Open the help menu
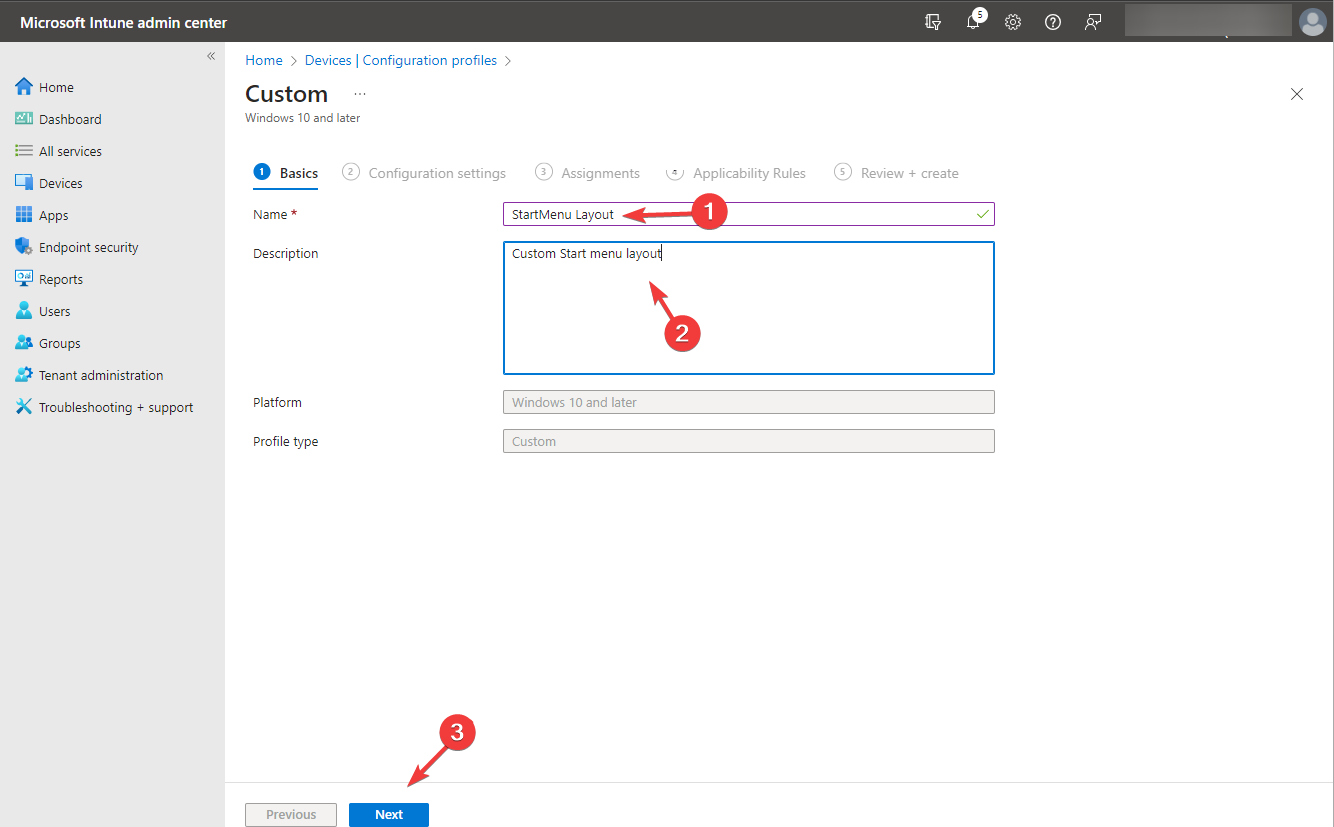 tap(1052, 21)
